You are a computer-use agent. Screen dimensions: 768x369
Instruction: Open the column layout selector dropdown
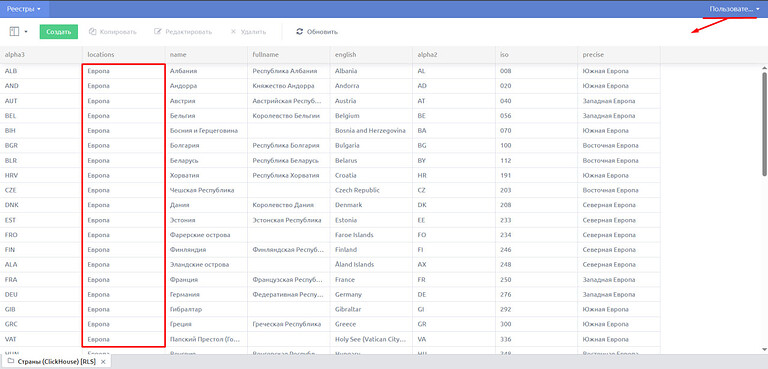(x=18, y=31)
